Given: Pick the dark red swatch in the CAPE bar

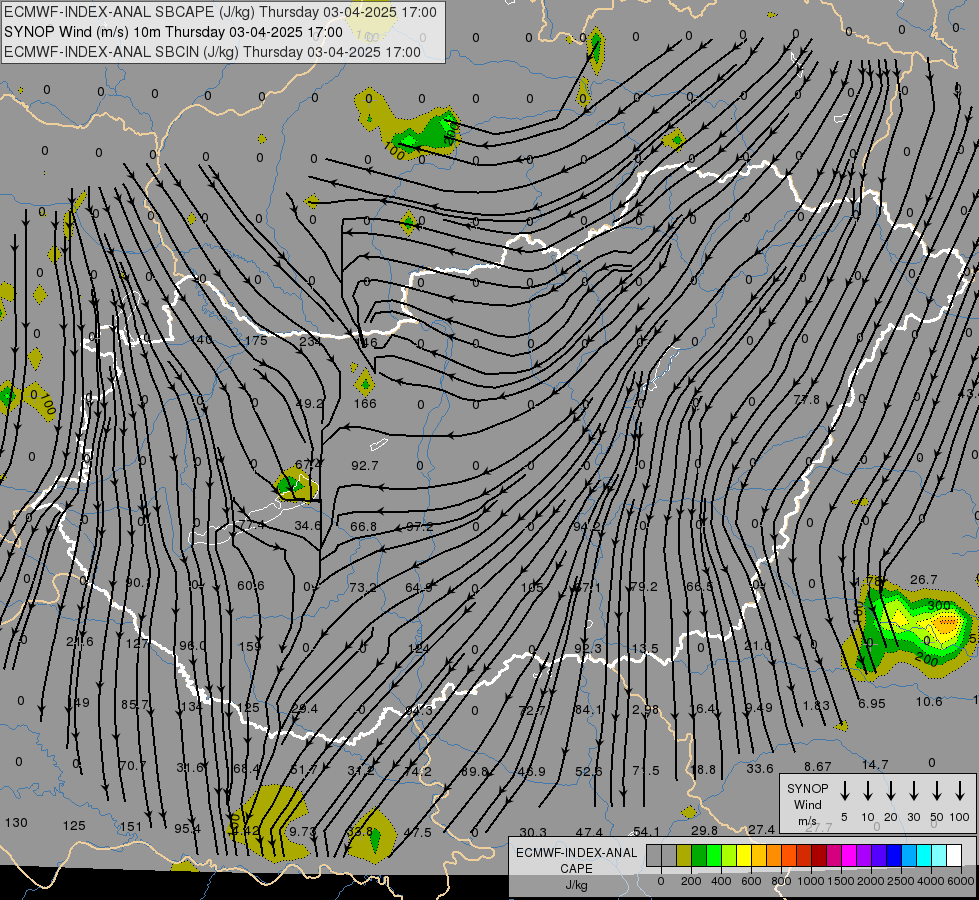Looking at the screenshot, I should coord(819,856).
